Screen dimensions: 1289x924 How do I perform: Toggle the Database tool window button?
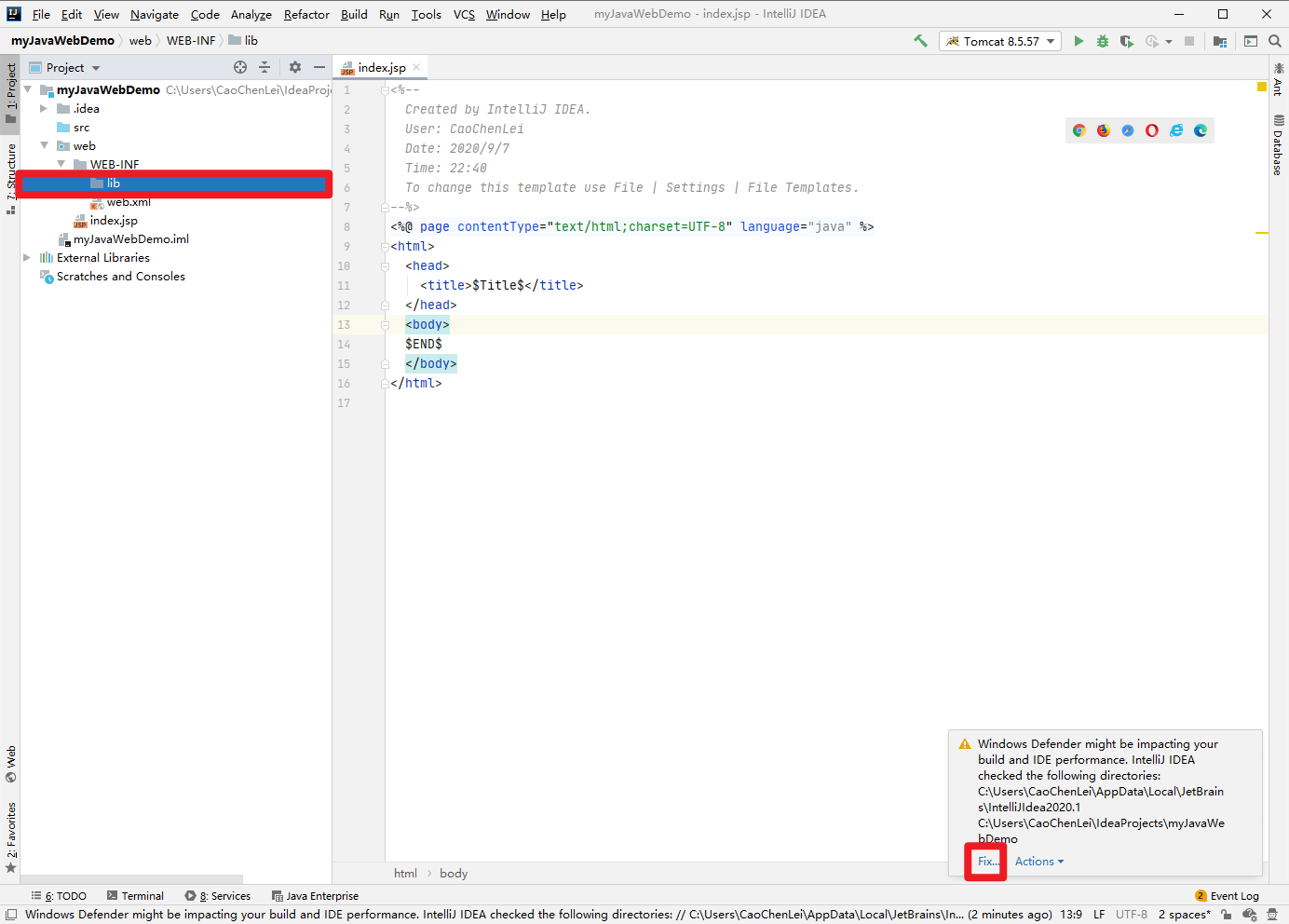click(x=1278, y=145)
